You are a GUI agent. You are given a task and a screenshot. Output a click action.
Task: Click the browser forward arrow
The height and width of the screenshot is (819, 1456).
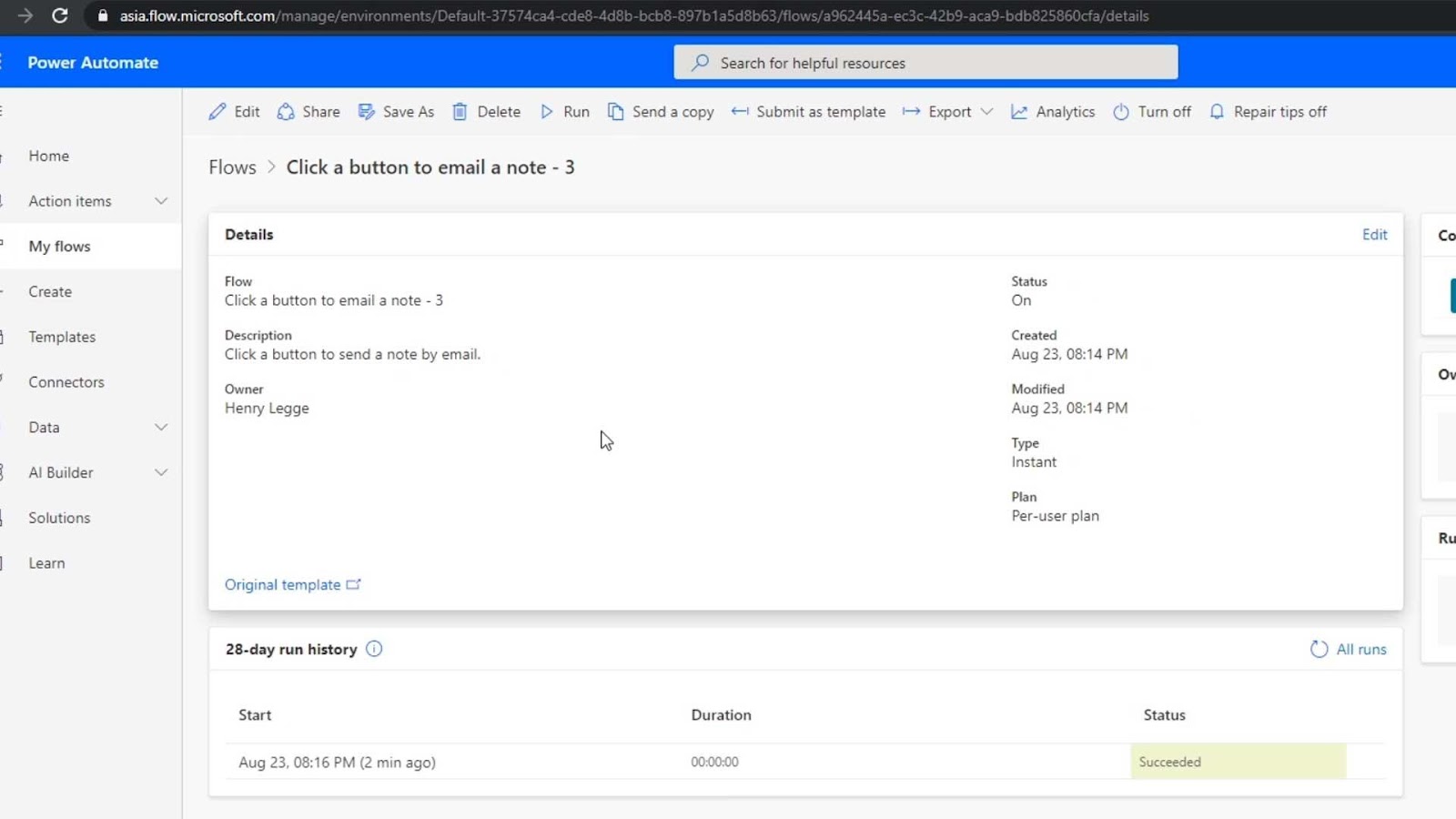click(x=25, y=15)
